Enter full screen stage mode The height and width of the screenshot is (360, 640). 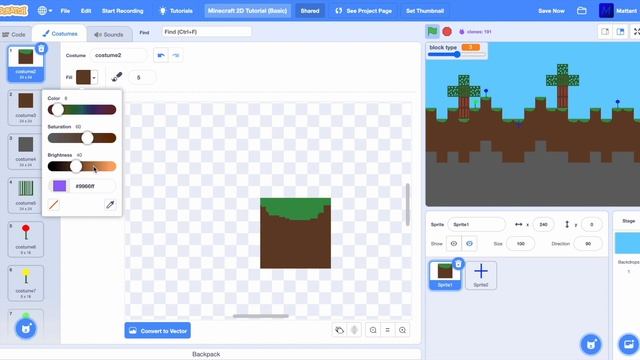pyautogui.click(x=636, y=31)
